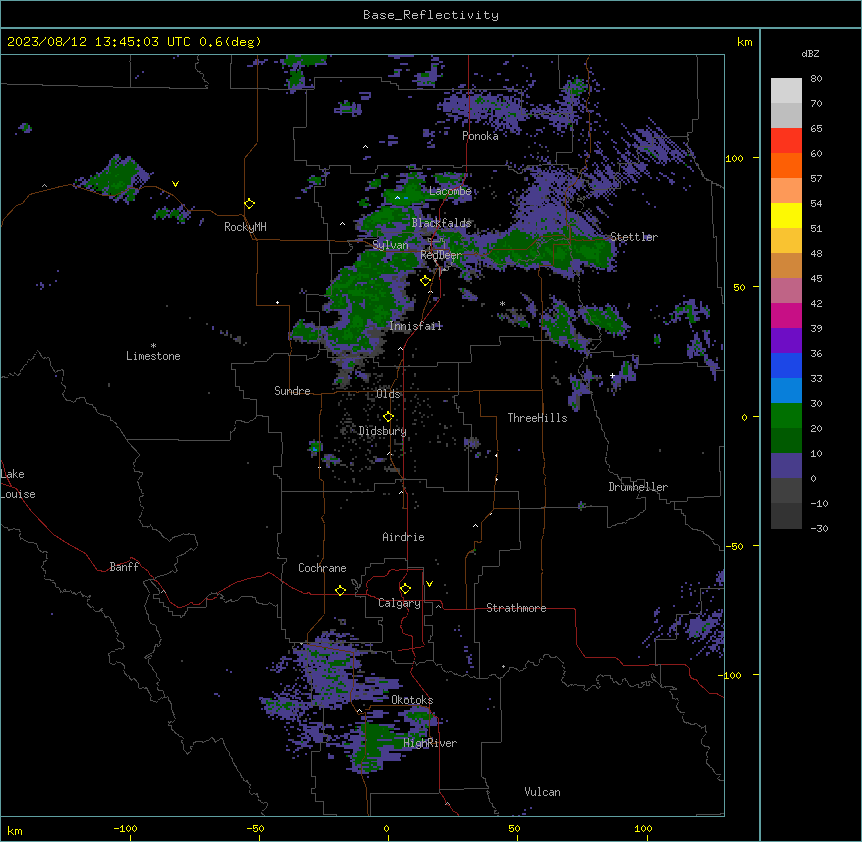Image resolution: width=862 pixels, height=842 pixels.
Task: Click the yellow marker between Olds and Didsbury
Action: pyautogui.click(x=388, y=417)
